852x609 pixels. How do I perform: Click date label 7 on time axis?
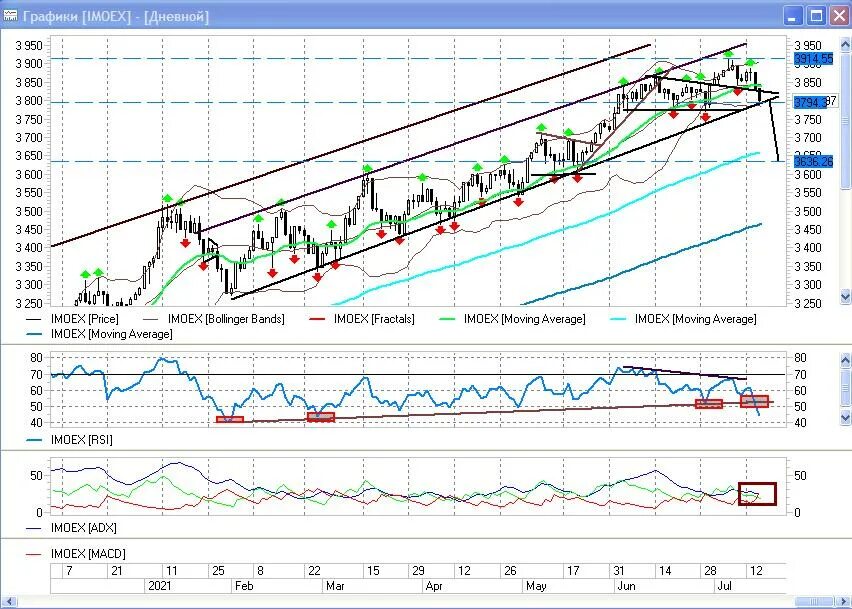69,571
